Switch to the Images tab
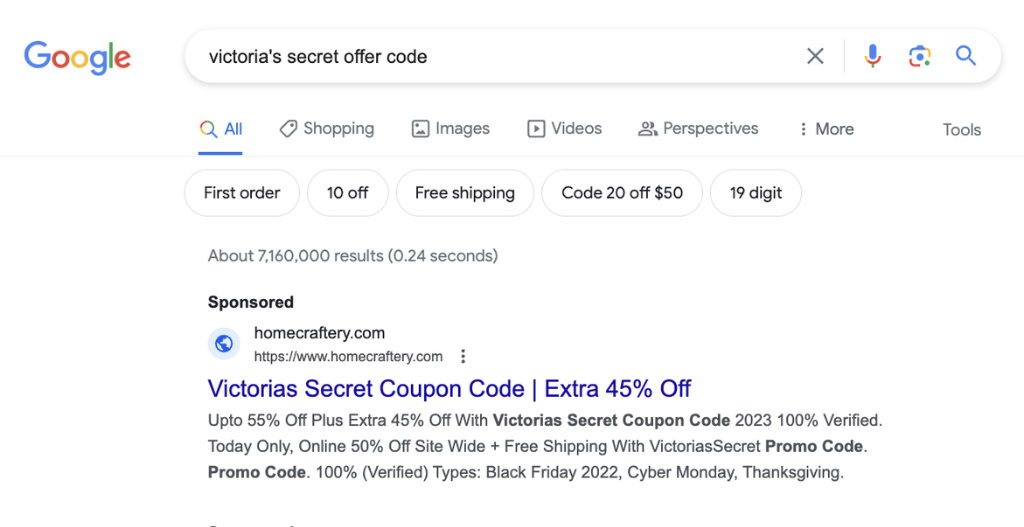This screenshot has width=1024, height=527. [x=451, y=129]
